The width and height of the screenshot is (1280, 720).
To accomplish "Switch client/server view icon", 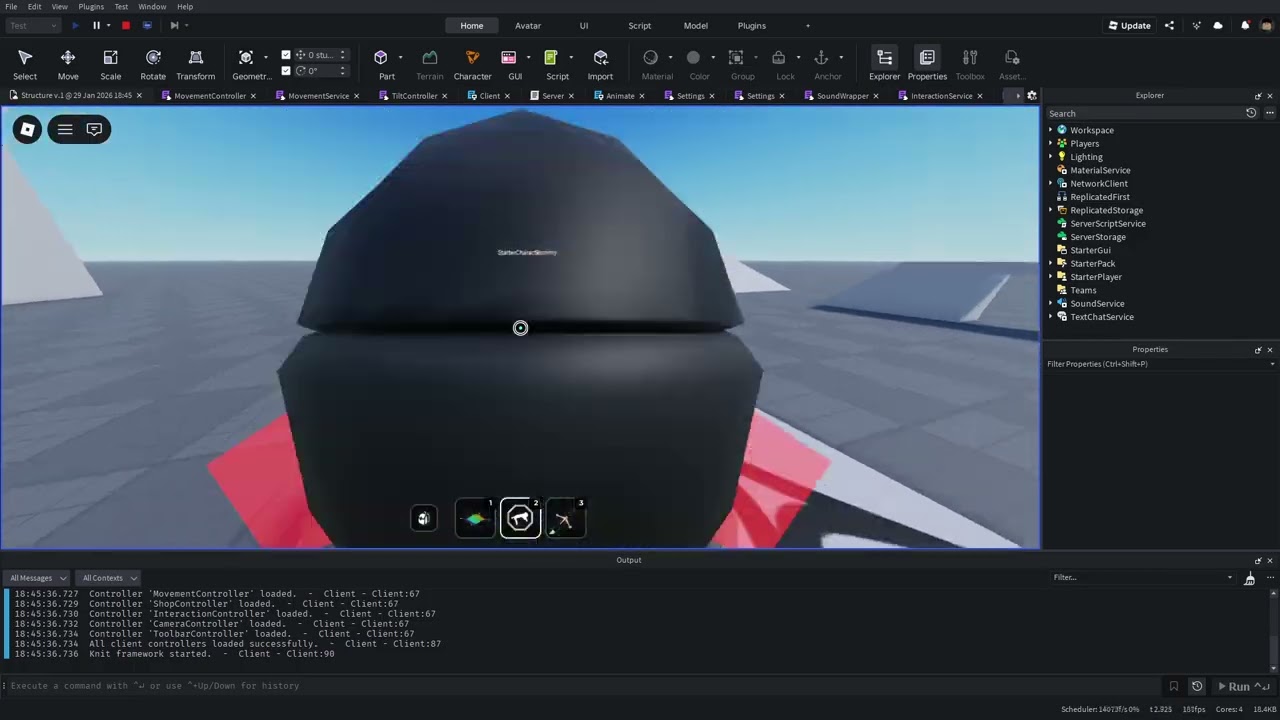I will 147,25.
